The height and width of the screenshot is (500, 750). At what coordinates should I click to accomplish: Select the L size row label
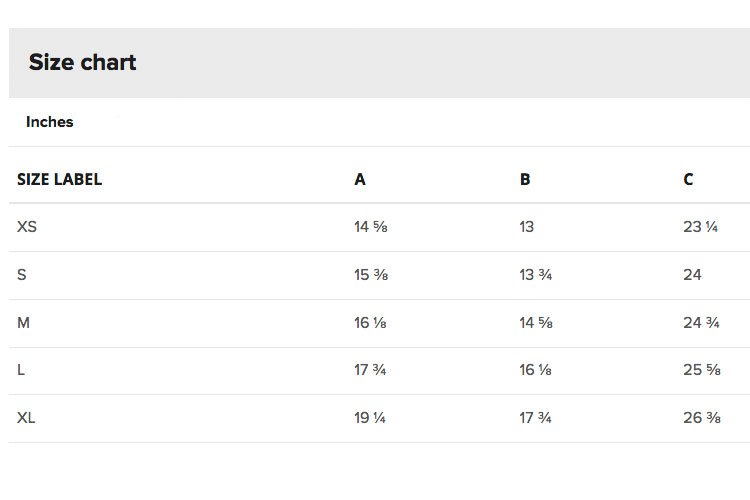tap(21, 370)
